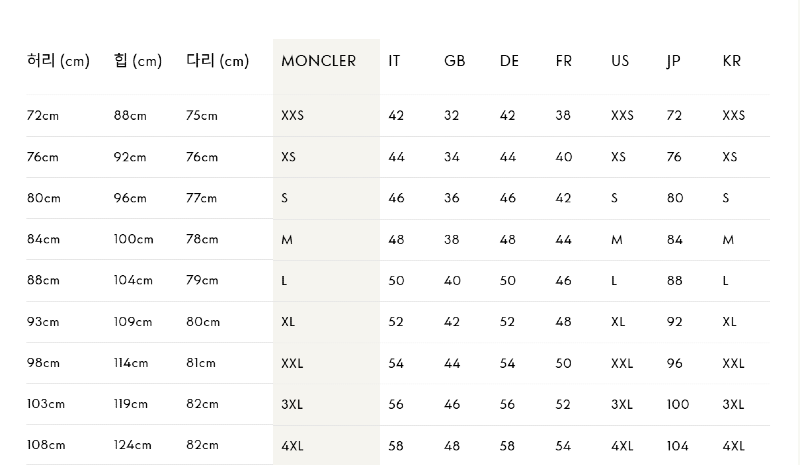Click the 다리 (cm) column header
The image size is (800, 465).
point(217,61)
